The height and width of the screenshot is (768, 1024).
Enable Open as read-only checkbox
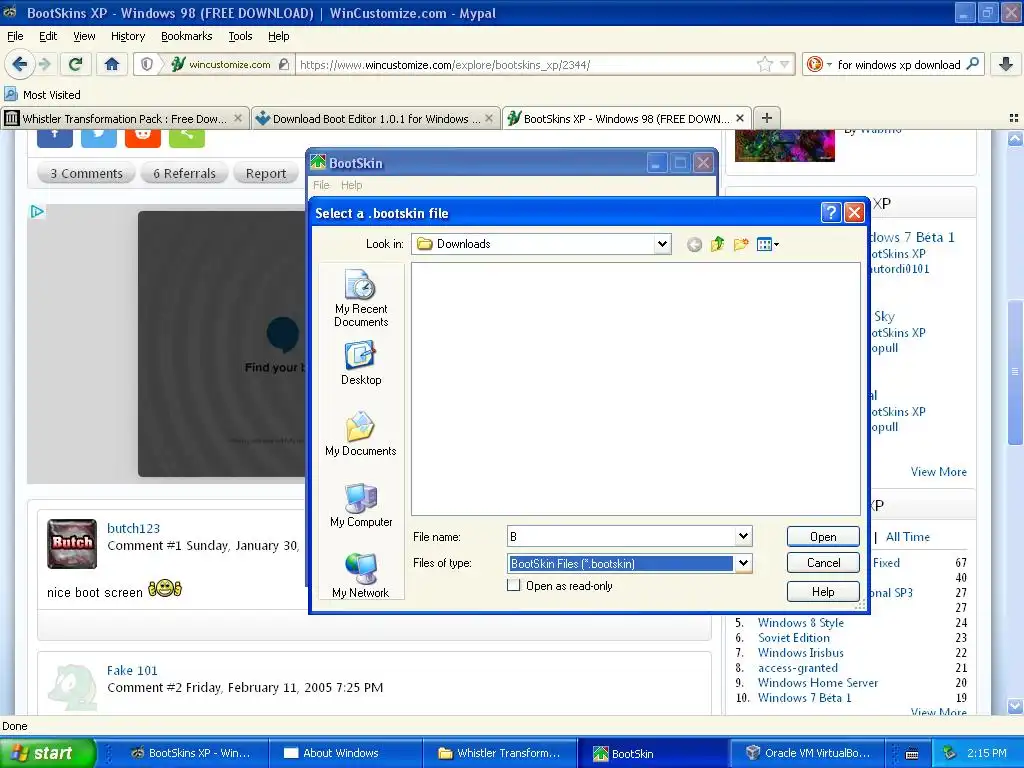tap(514, 585)
